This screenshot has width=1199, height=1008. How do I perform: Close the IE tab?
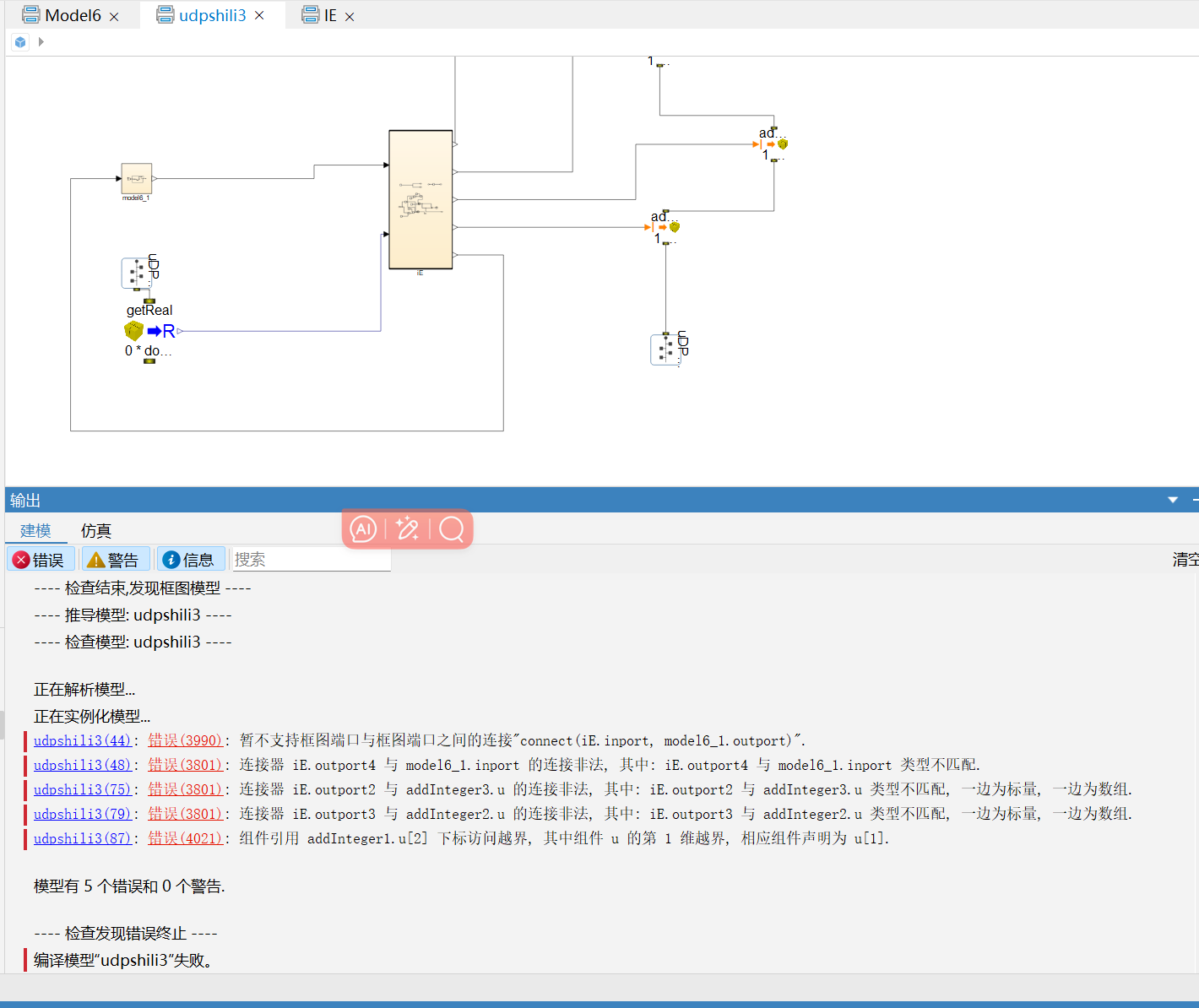pos(350,16)
